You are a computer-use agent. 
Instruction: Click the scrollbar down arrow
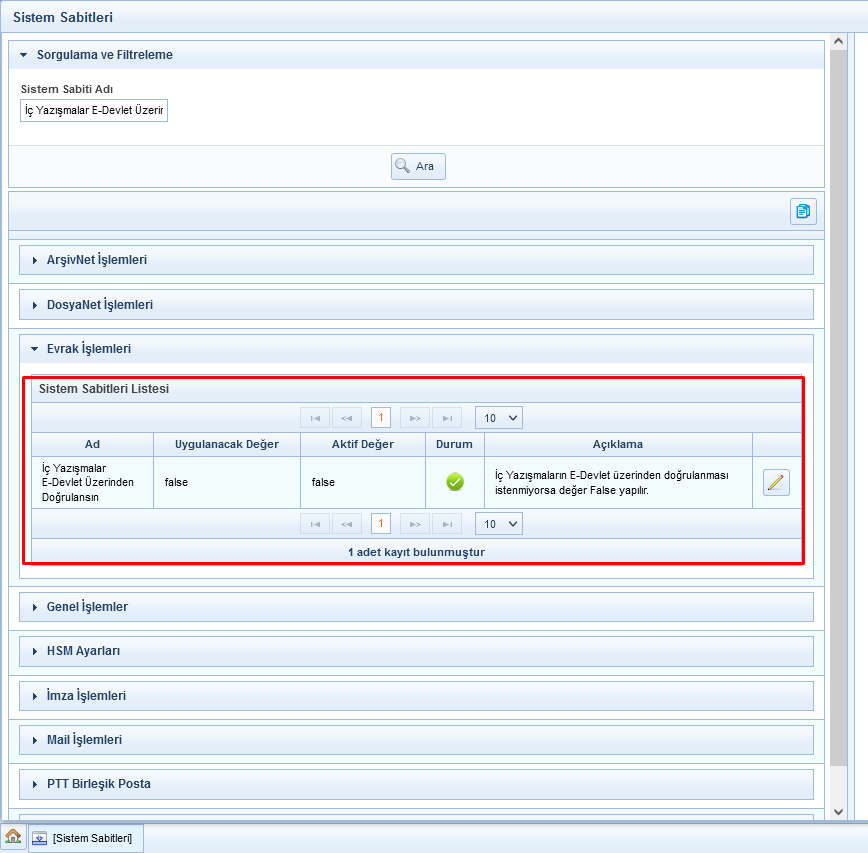[839, 812]
